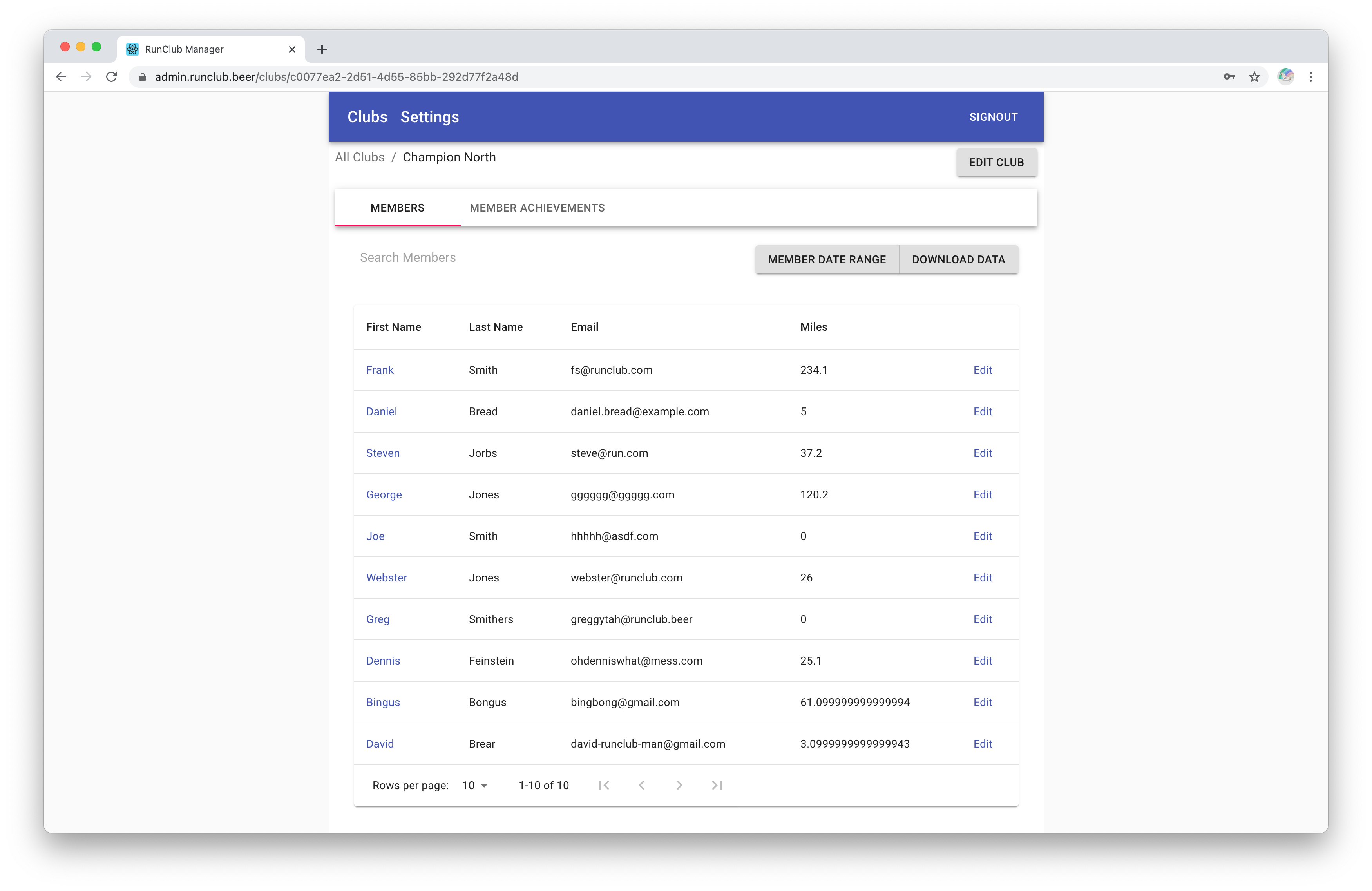Jump to the last page of members
1372x891 pixels.
pyautogui.click(x=717, y=785)
